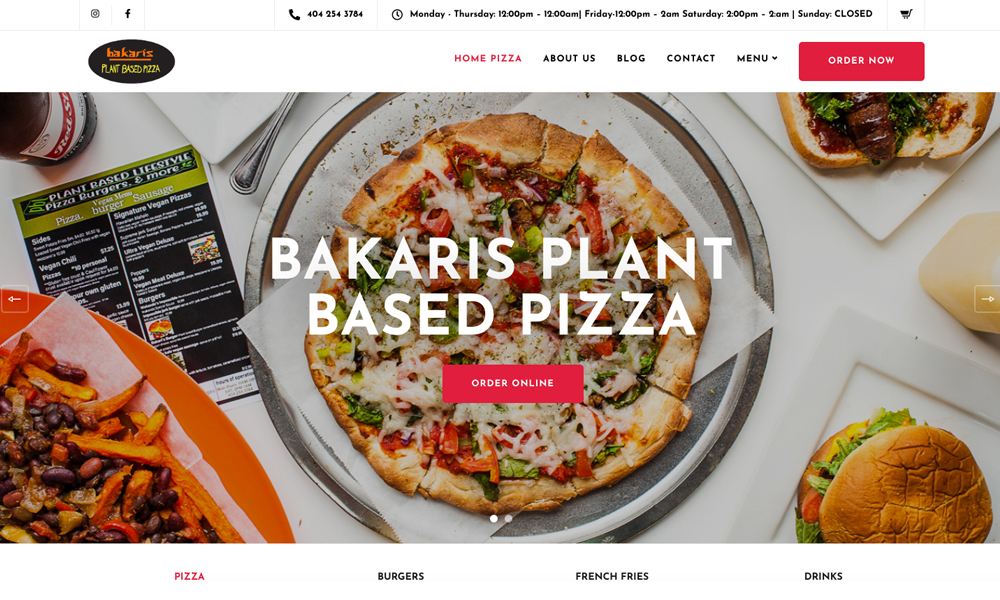This screenshot has height=600, width=1000.
Task: Call the 404 254 3784 phone link
Action: click(335, 14)
